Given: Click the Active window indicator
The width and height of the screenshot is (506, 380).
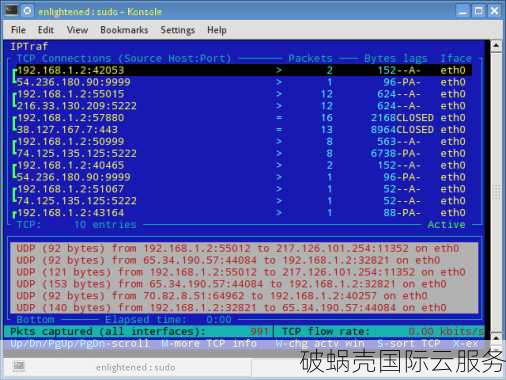Looking at the screenshot, I should [446, 225].
